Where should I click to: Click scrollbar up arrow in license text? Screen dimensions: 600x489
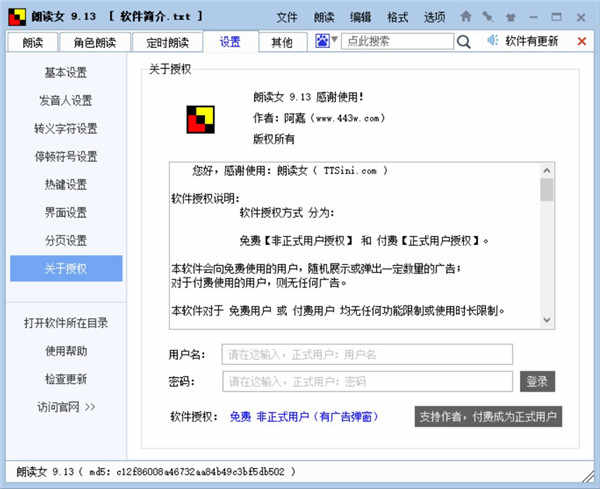547,170
